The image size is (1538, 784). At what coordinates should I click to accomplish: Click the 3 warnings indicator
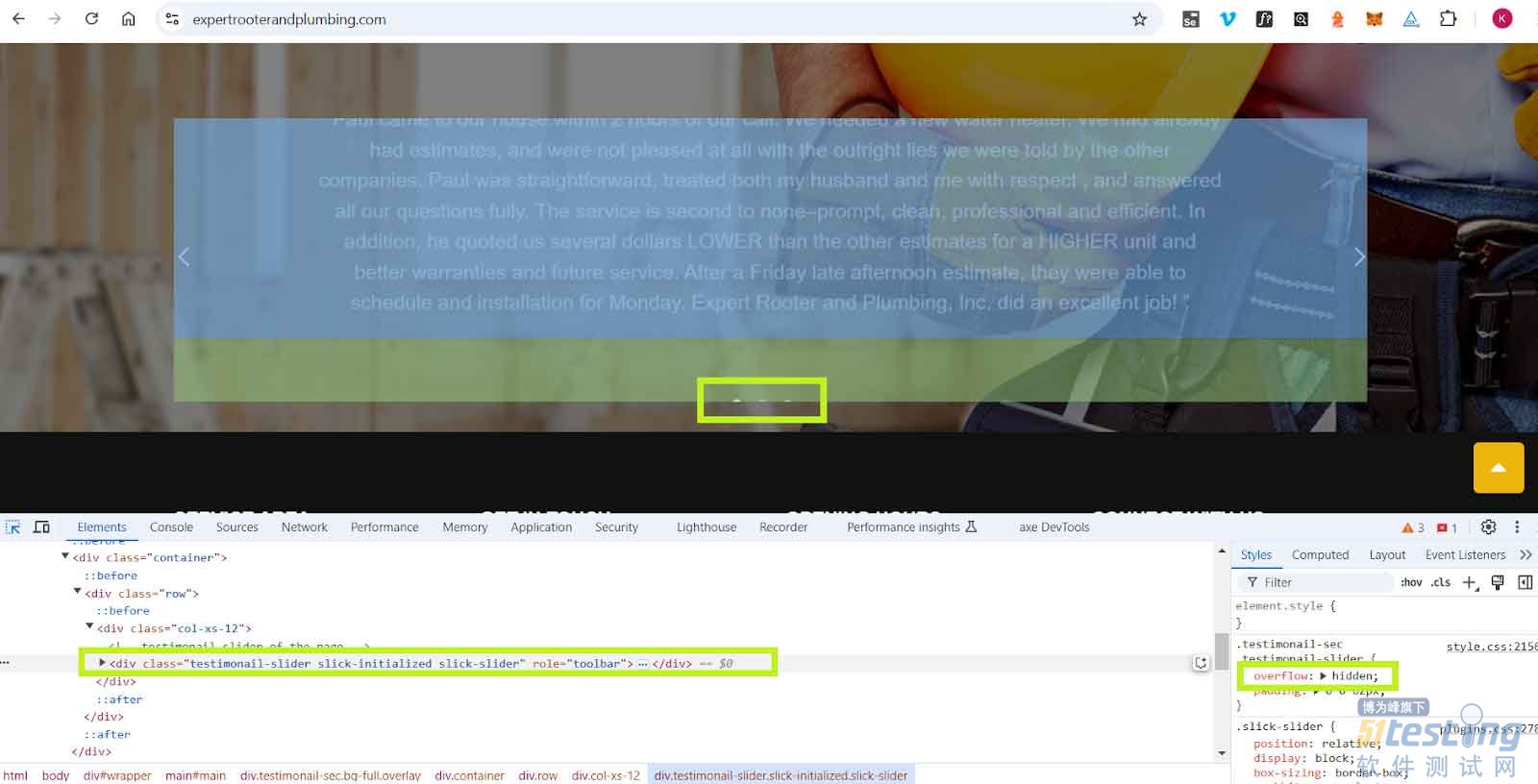[1413, 527]
